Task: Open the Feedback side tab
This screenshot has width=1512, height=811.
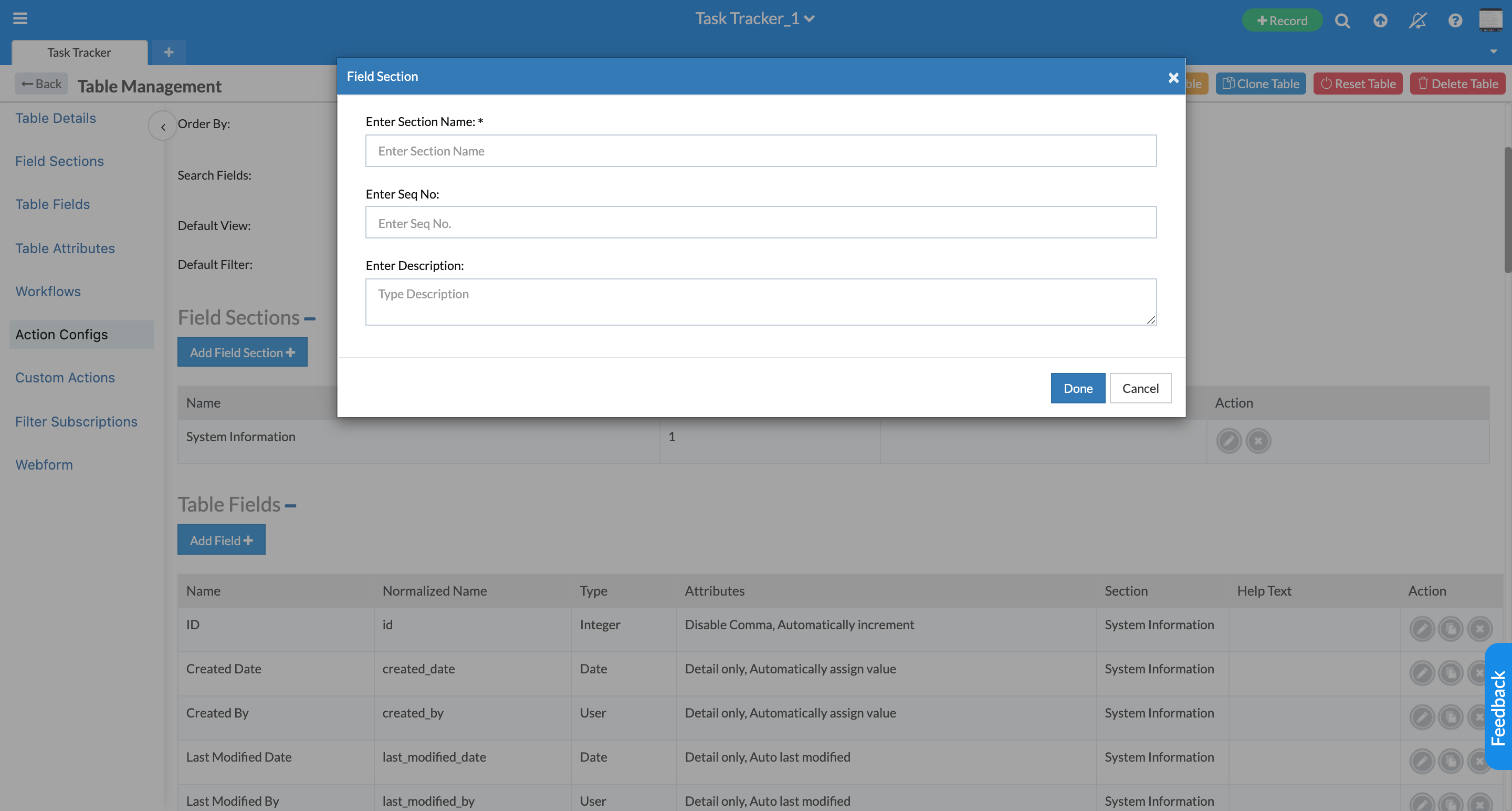Action: [1498, 707]
